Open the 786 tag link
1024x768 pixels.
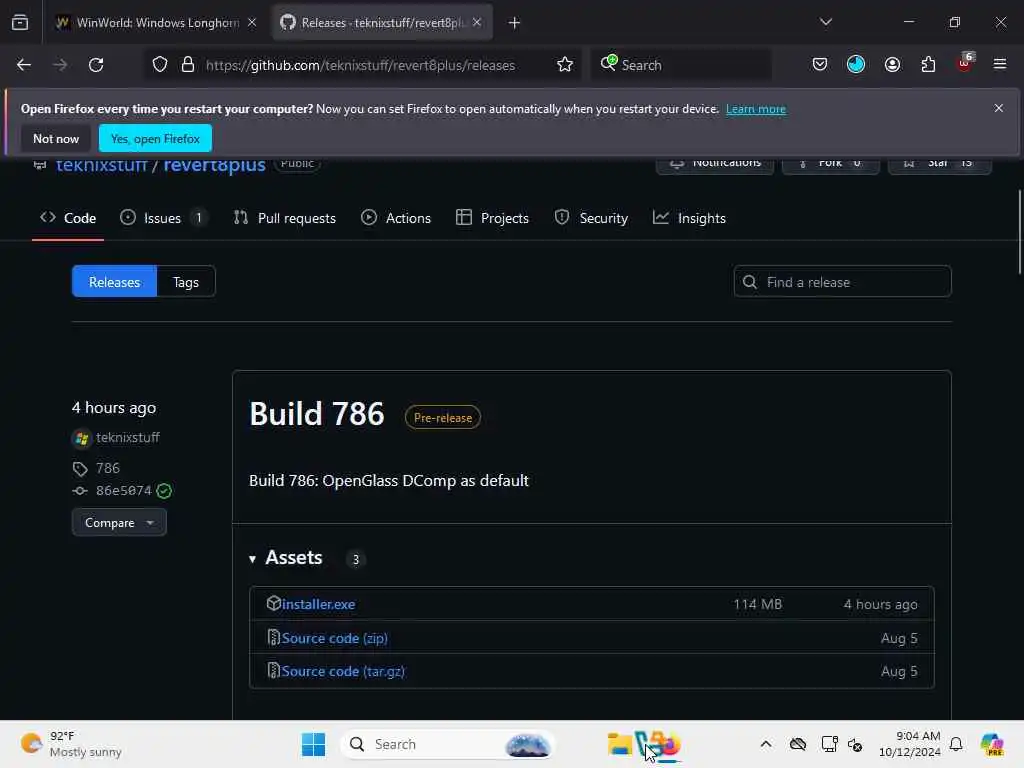107,468
